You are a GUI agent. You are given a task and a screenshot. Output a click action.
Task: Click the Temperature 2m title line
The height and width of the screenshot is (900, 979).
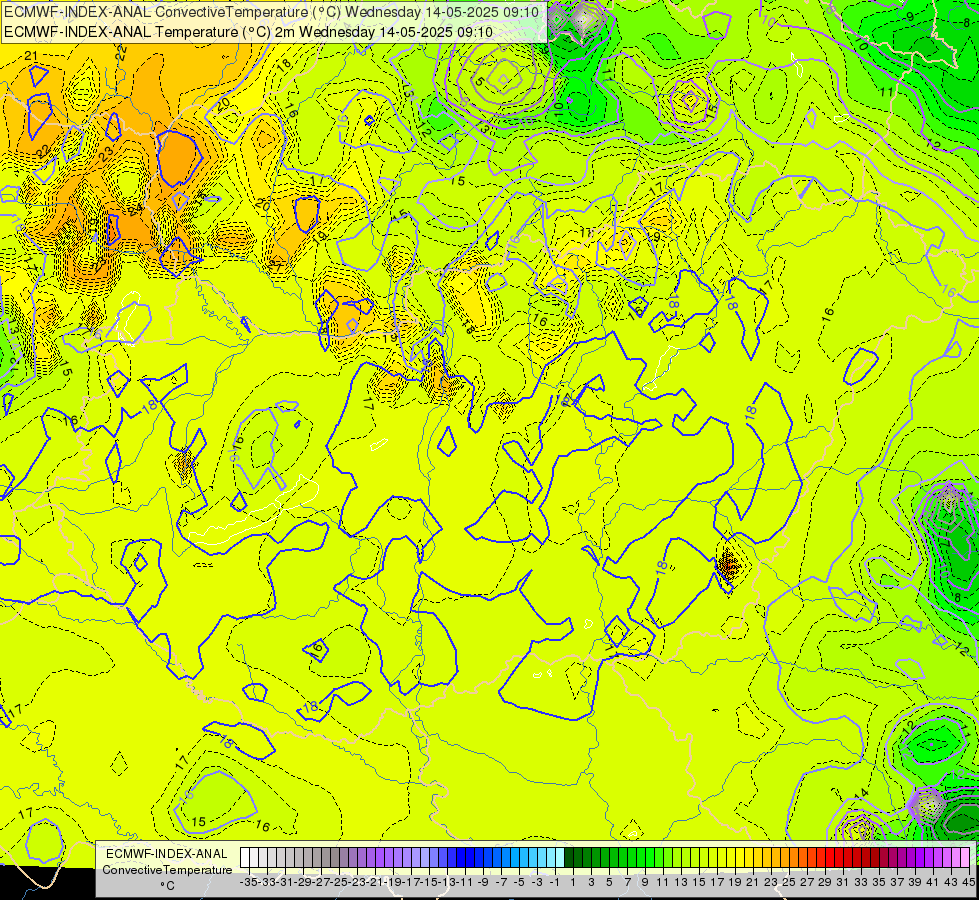pos(248,32)
